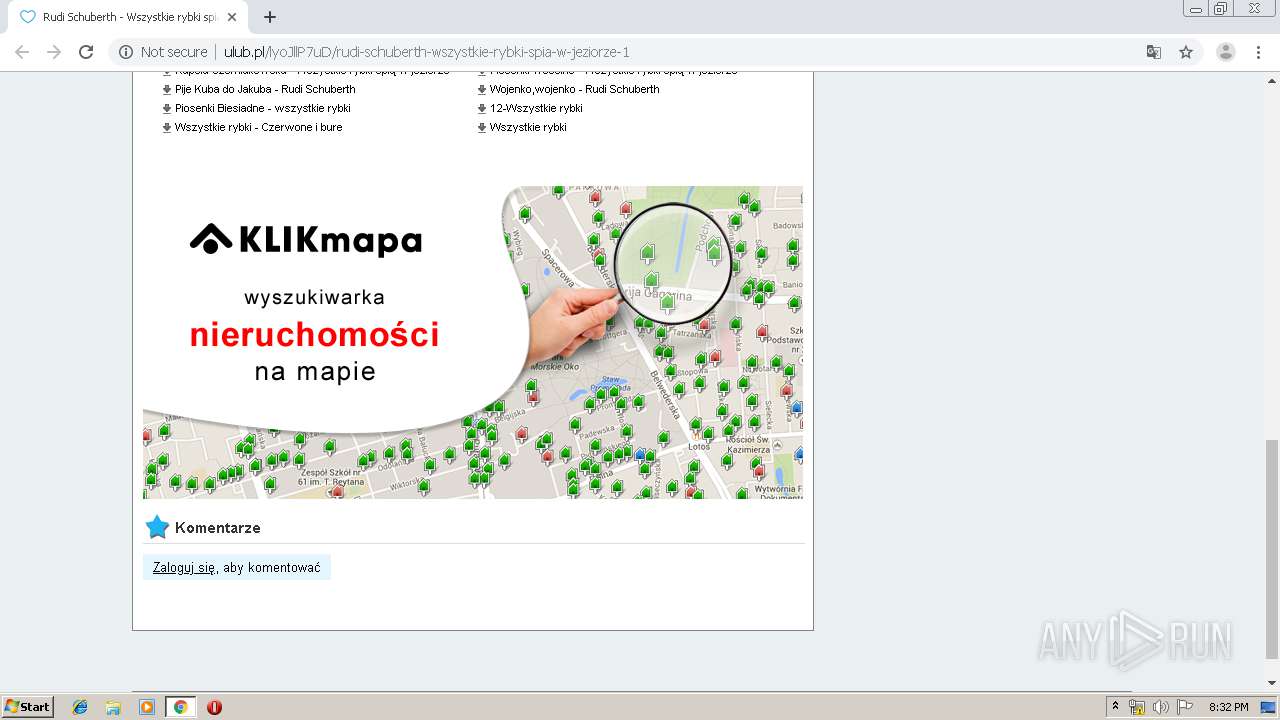Open the Google Translate page icon
The width and height of the screenshot is (1280, 720).
[1153, 52]
